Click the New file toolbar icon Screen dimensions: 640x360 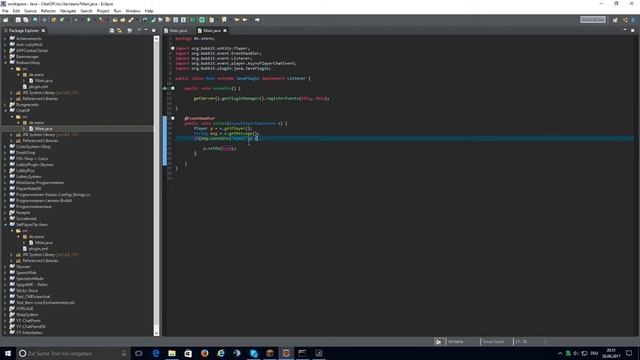click(6, 20)
